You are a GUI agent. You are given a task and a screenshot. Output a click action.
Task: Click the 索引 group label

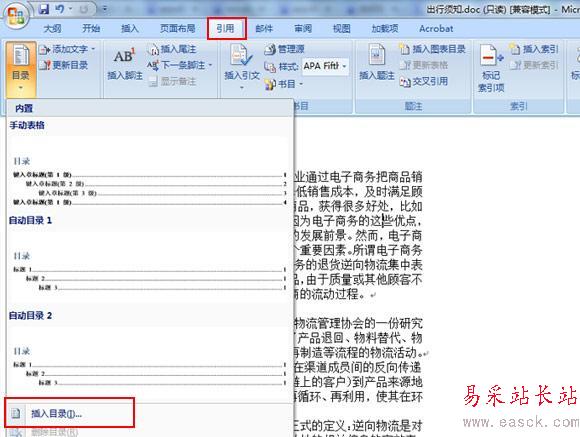pyautogui.click(x=518, y=107)
